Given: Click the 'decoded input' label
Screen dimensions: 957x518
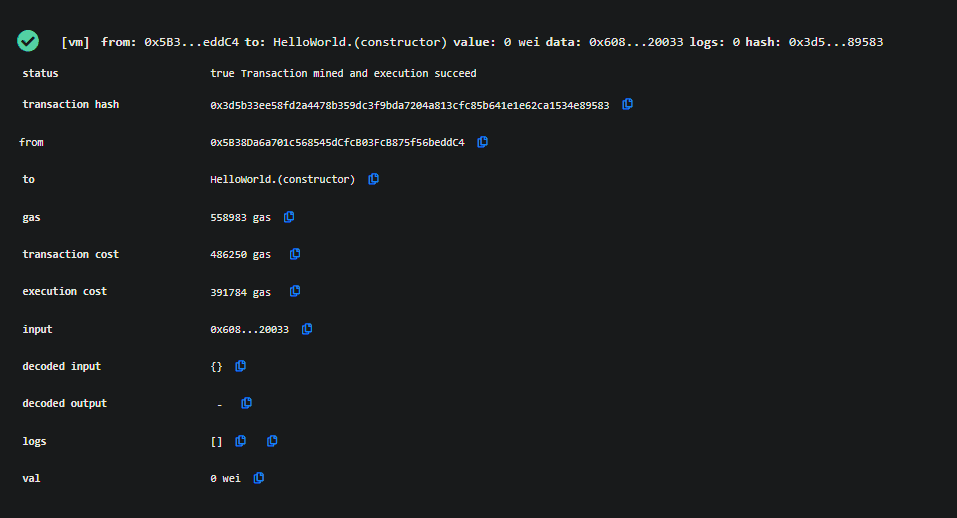Looking at the screenshot, I should (x=62, y=366).
